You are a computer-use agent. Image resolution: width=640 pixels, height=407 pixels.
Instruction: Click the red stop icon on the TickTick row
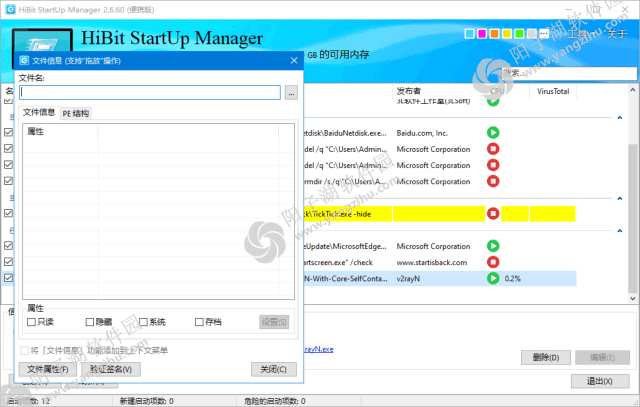[x=493, y=214]
